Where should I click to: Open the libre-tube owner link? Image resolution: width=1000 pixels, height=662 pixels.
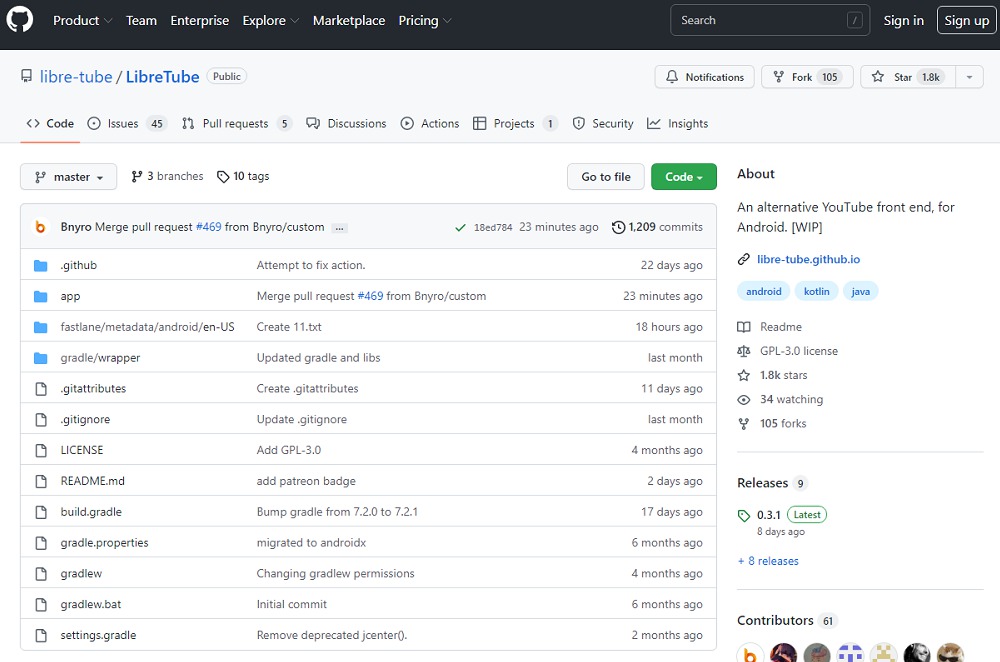pyautogui.click(x=76, y=77)
